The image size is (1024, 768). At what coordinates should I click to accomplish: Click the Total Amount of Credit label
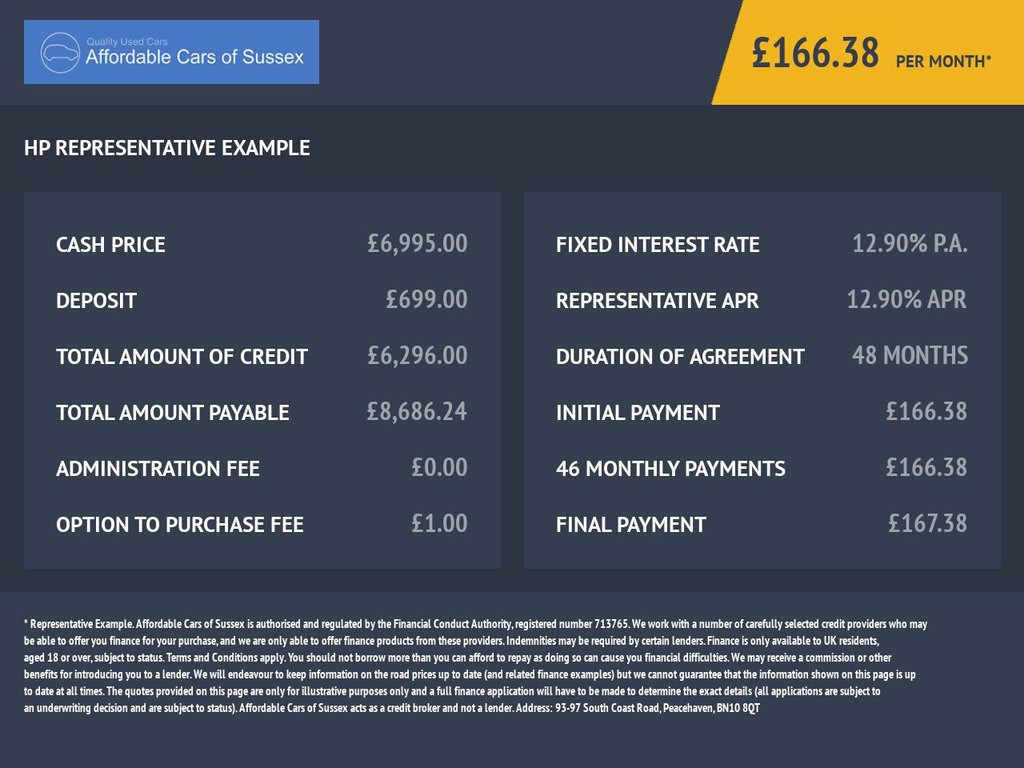[182, 356]
